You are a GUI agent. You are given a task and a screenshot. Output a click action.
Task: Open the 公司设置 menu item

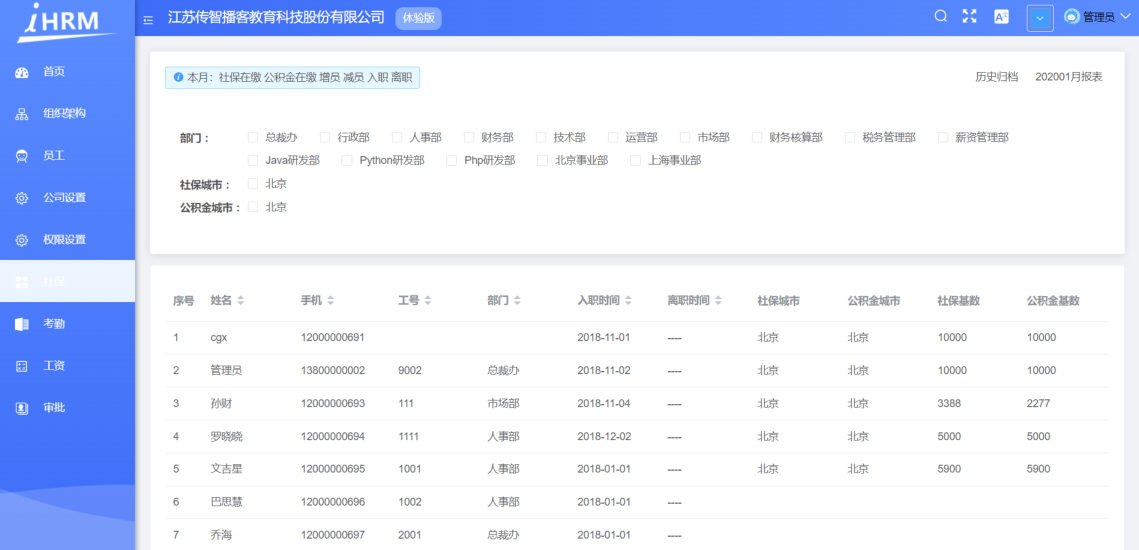(68, 198)
